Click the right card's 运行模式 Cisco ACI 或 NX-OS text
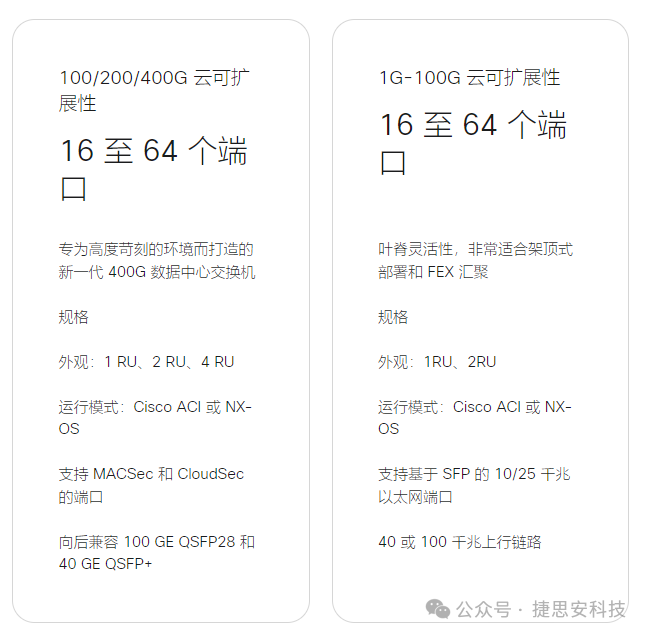Image resolution: width=647 pixels, height=636 pixels. [x=475, y=418]
